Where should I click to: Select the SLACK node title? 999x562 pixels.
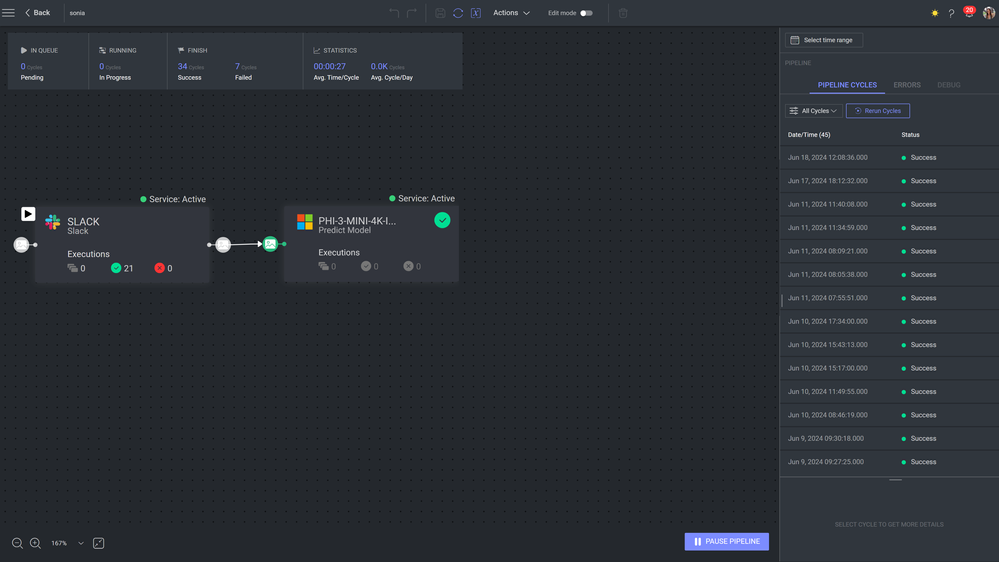[83, 222]
